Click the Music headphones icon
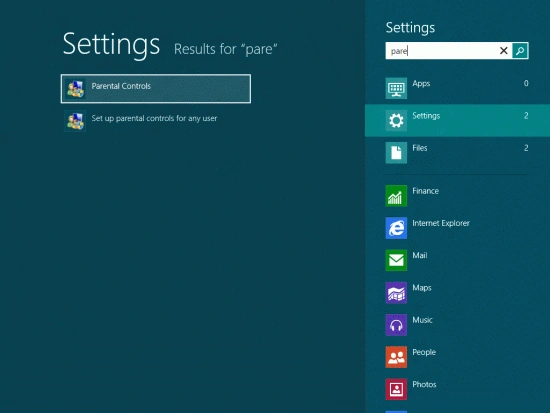This screenshot has width=550, height=413. coord(396,325)
